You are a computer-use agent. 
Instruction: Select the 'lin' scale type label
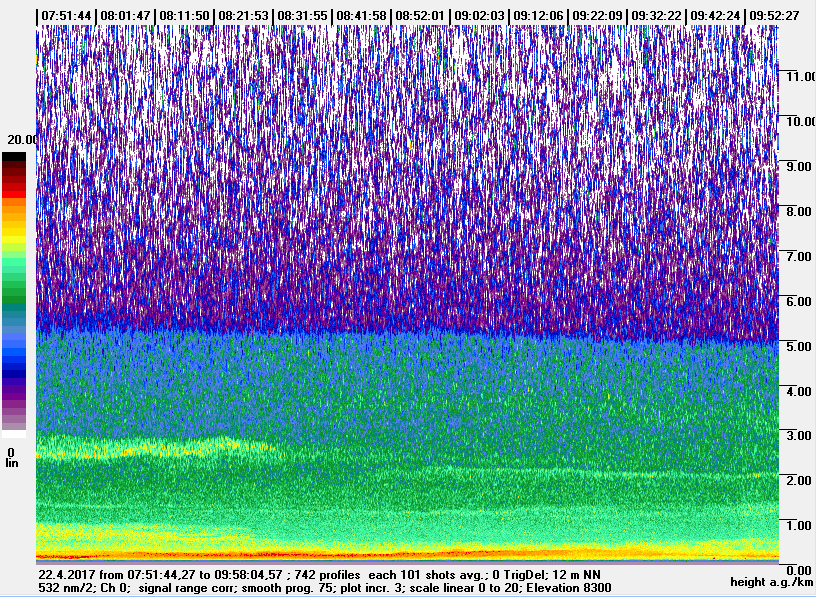11,463
